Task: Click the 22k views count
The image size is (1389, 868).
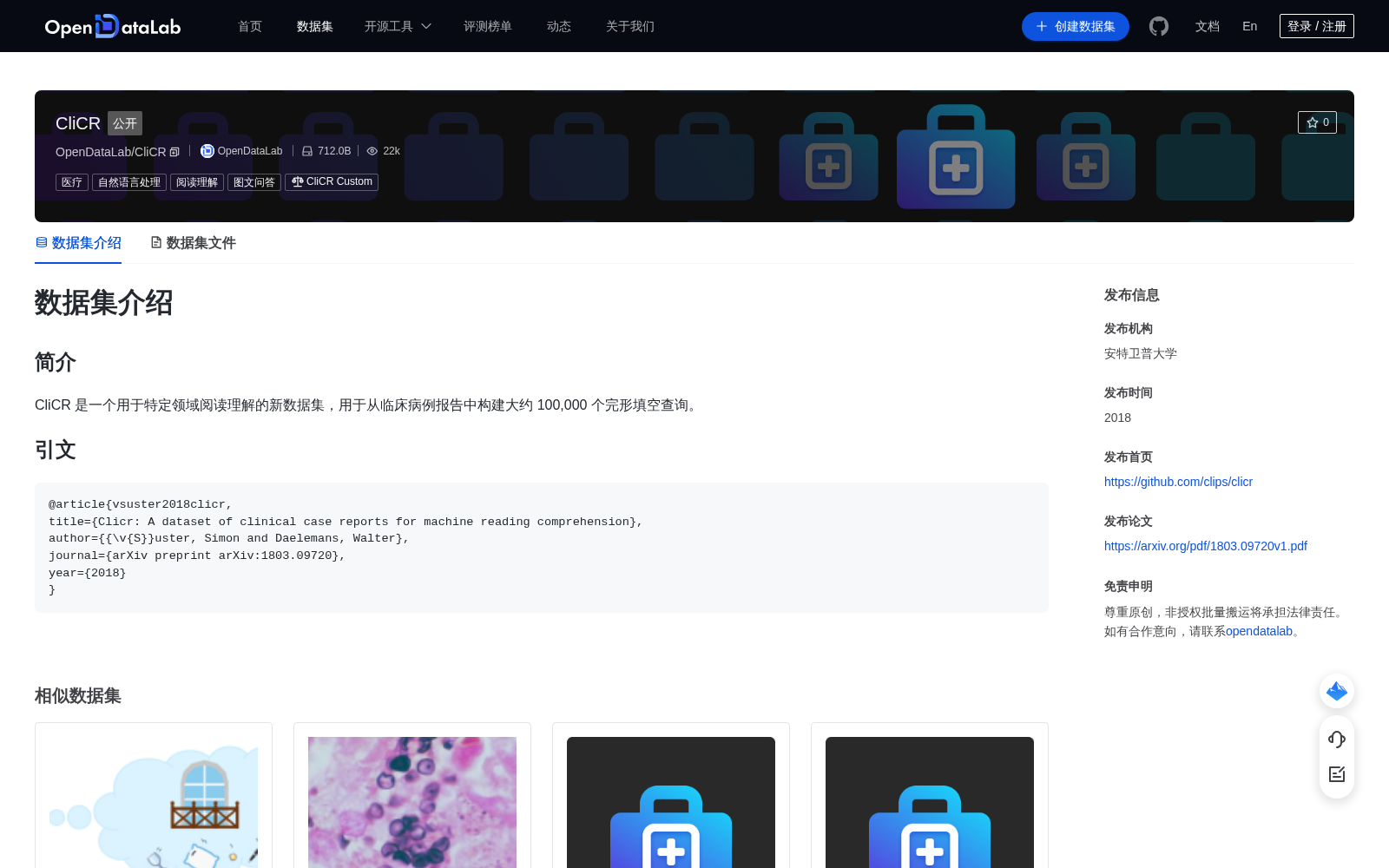Action: pyautogui.click(x=392, y=151)
